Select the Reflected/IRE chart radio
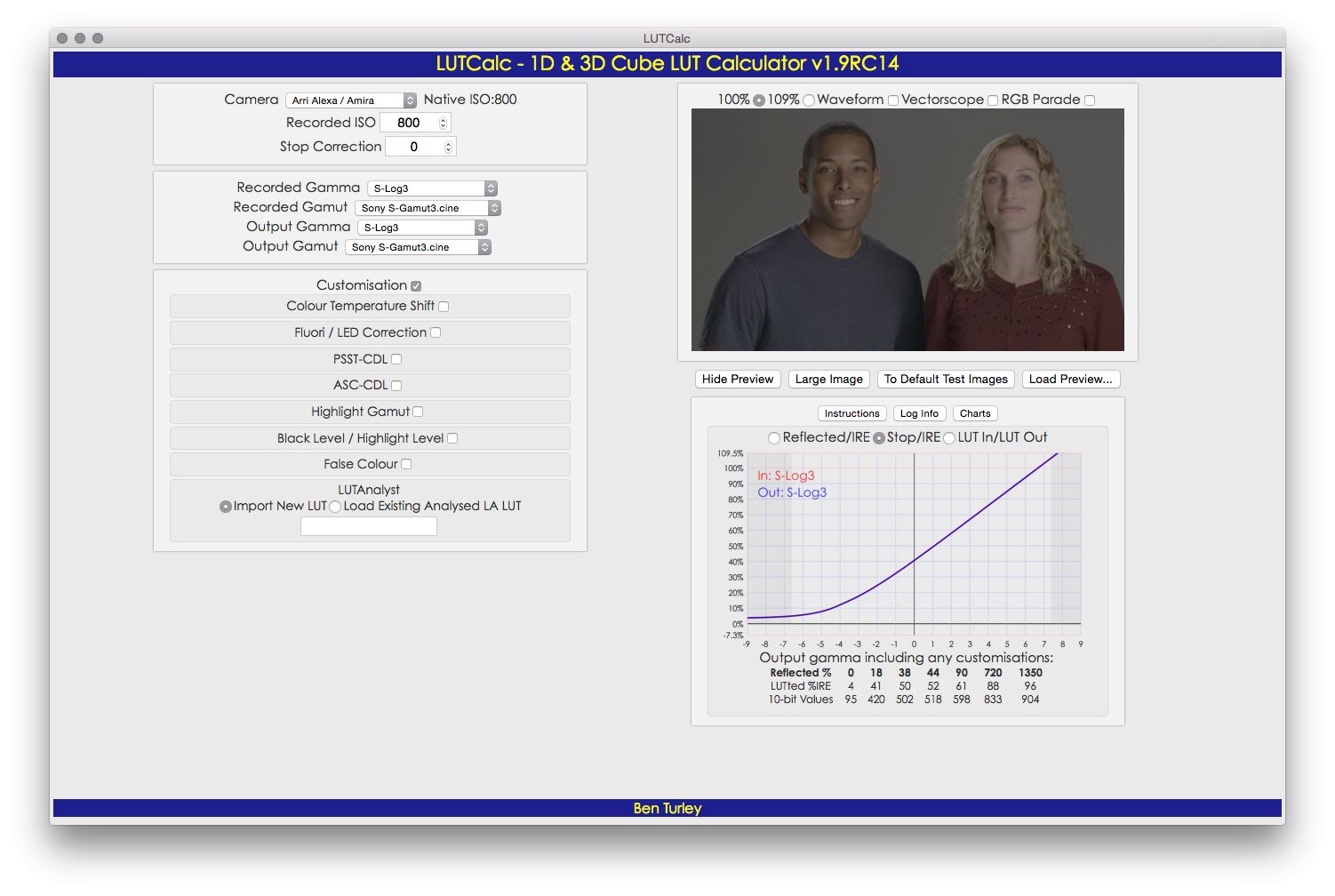The image size is (1335, 896). (774, 438)
